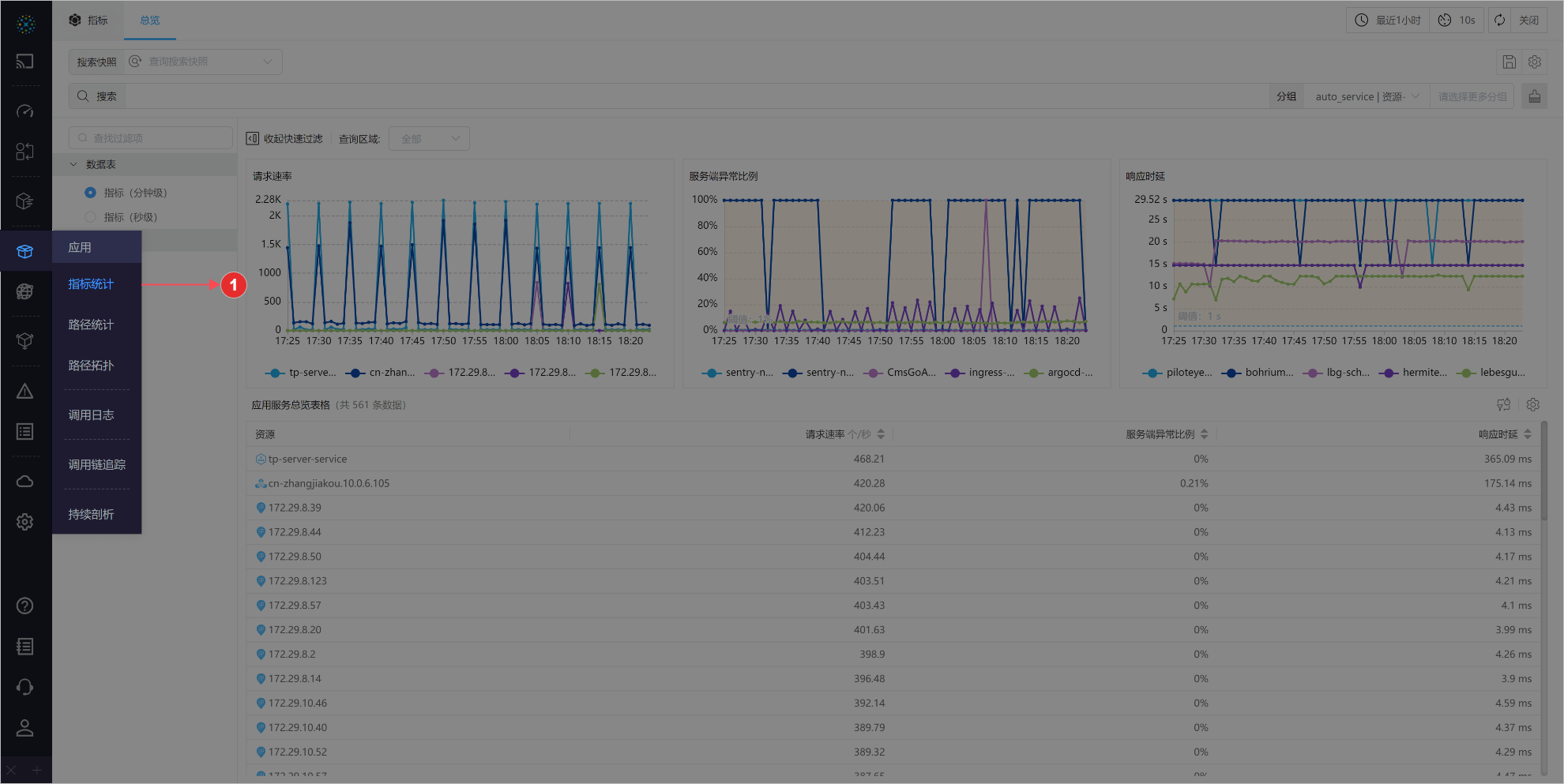Select 路径统计 from the 应用 menu
This screenshot has height=784, width=1564.
(x=91, y=324)
